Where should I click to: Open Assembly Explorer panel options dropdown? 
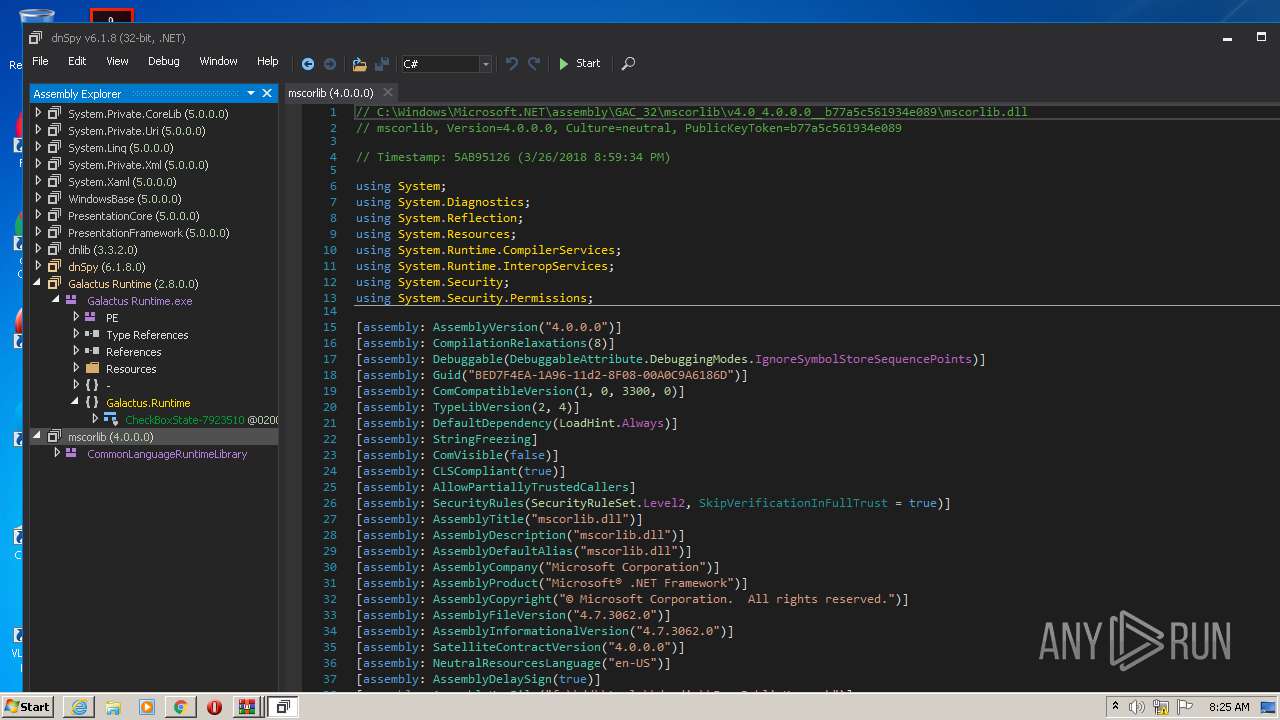coord(251,93)
